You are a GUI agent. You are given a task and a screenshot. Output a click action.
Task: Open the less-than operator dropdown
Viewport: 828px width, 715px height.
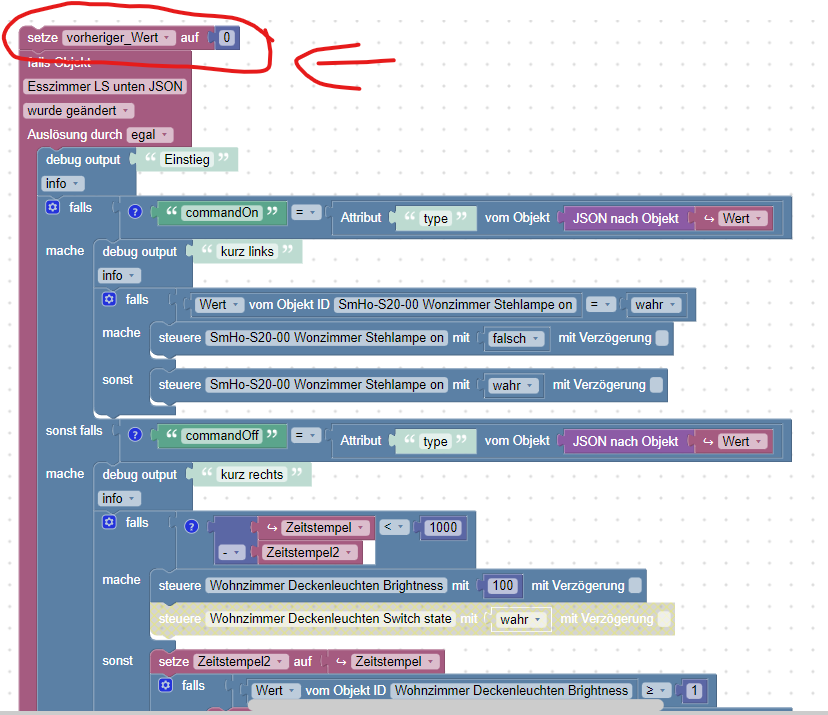point(394,526)
